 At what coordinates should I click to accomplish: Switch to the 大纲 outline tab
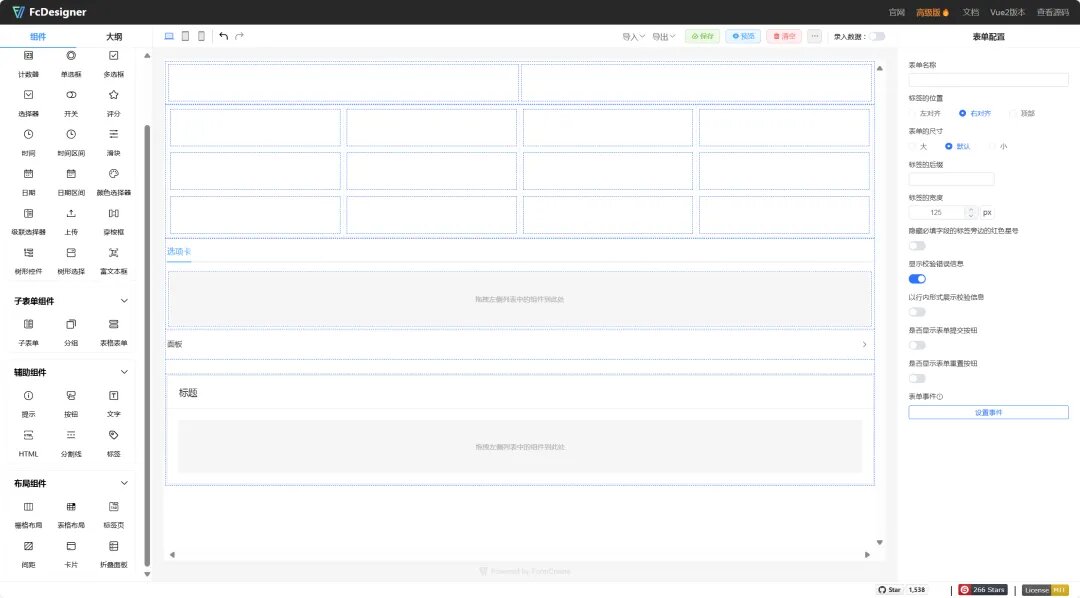click(114, 37)
